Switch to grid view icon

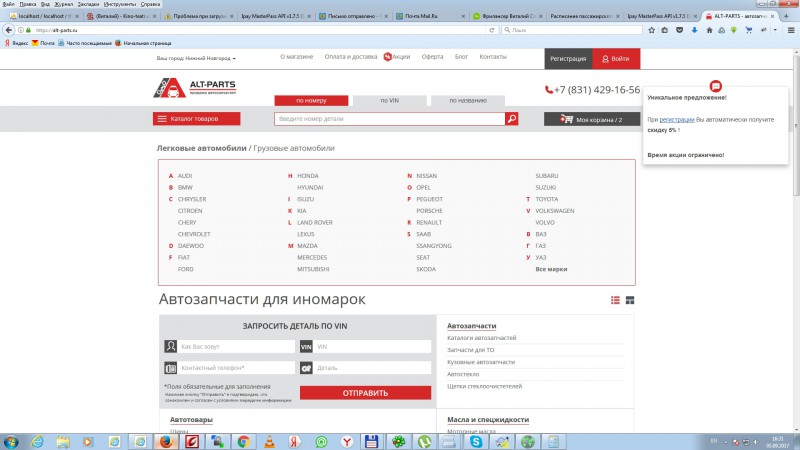click(x=630, y=301)
